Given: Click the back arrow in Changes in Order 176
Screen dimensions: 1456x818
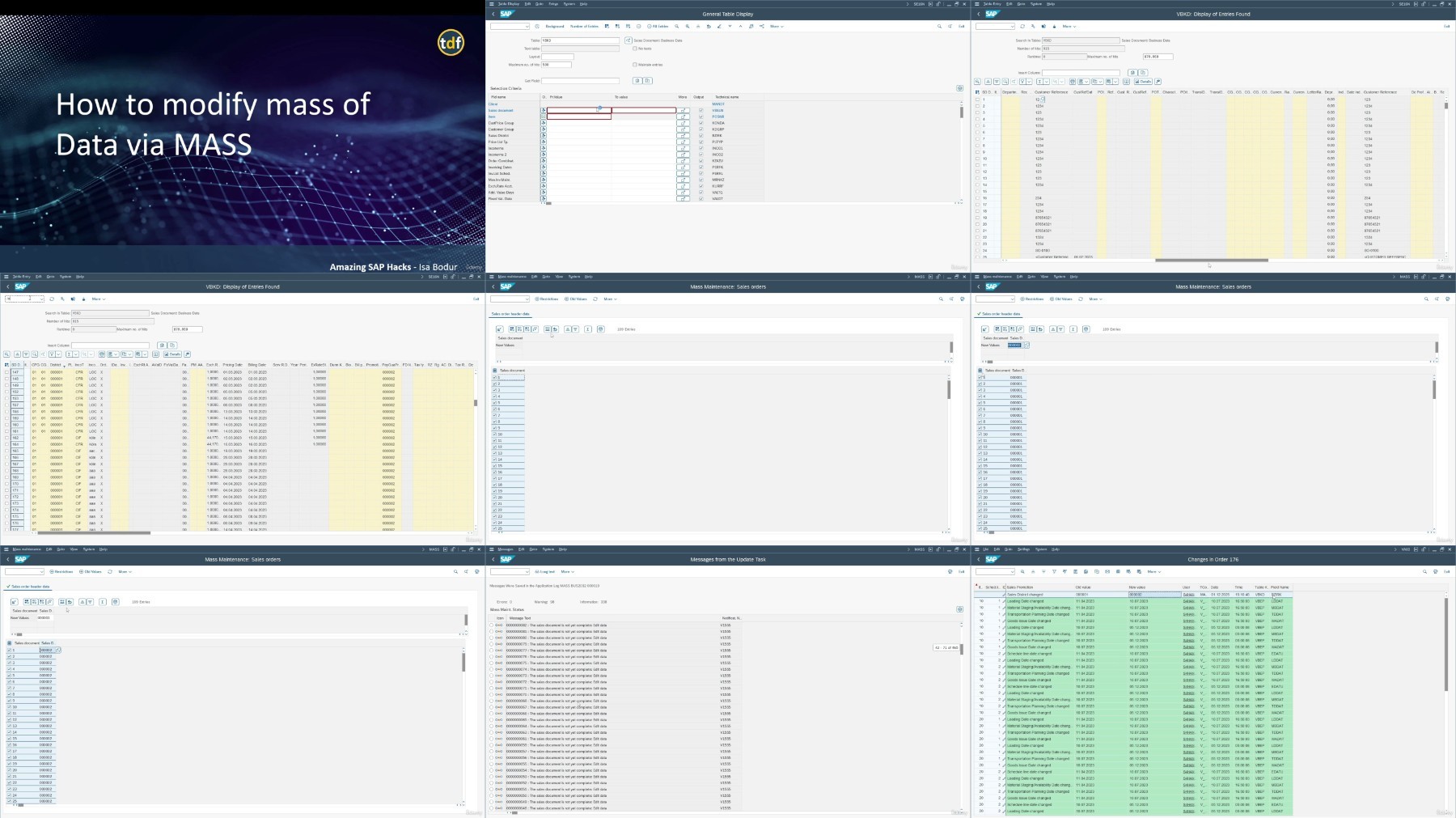Looking at the screenshot, I should (x=979, y=559).
